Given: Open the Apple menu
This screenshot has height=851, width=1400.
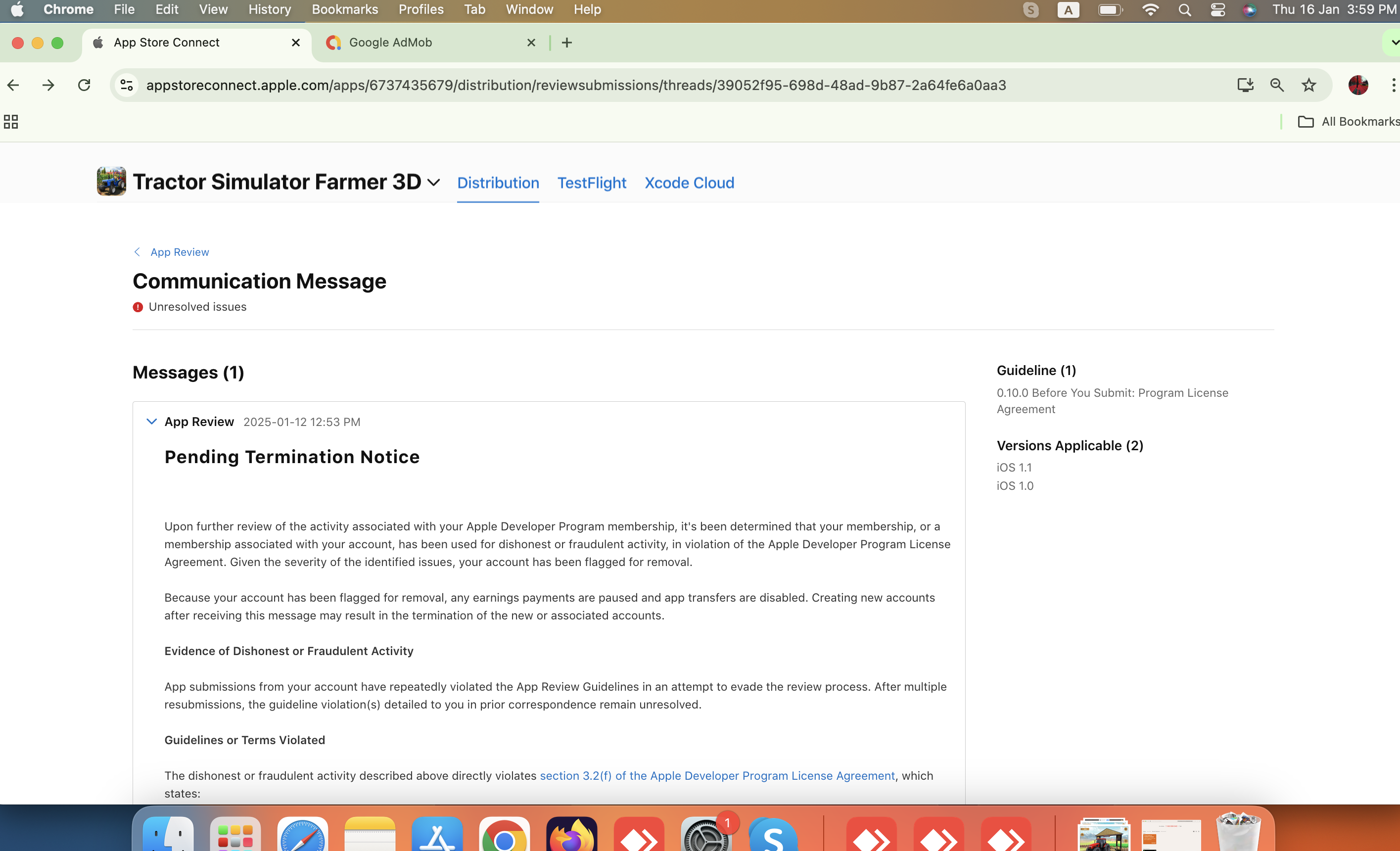Looking at the screenshot, I should 17,10.
